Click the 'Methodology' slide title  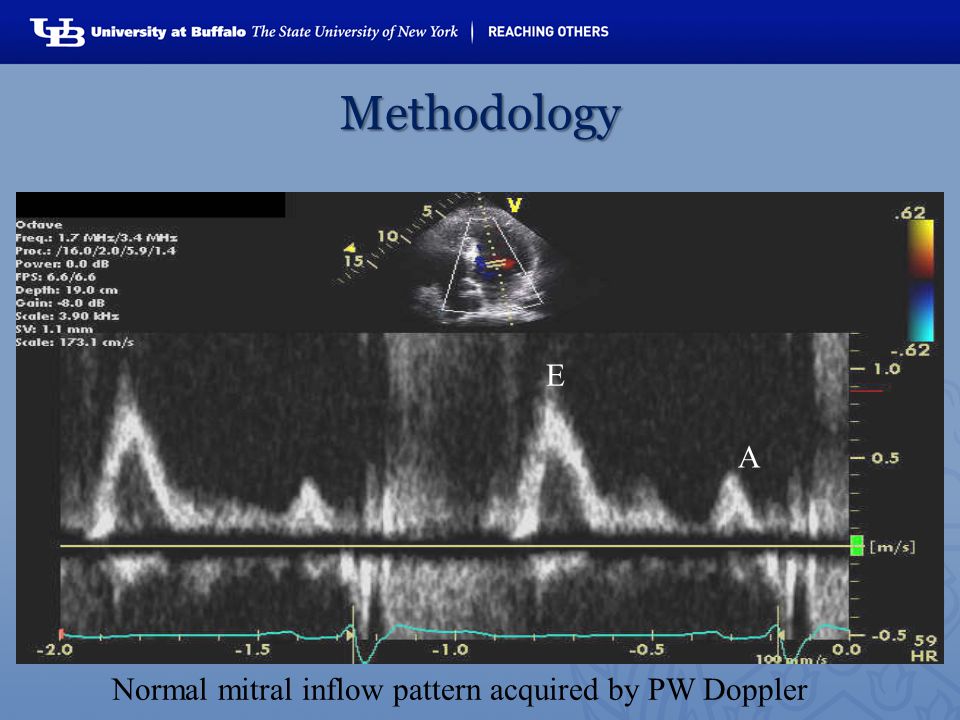[x=481, y=114]
